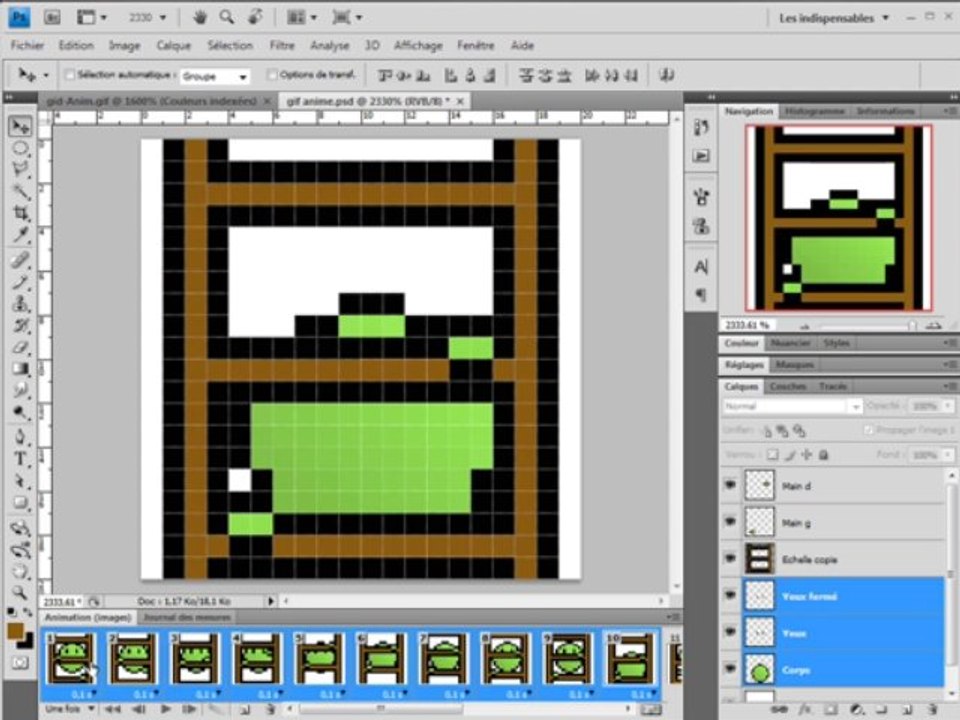960x720 pixels.
Task: Select the Eraser tool
Action: point(20,347)
